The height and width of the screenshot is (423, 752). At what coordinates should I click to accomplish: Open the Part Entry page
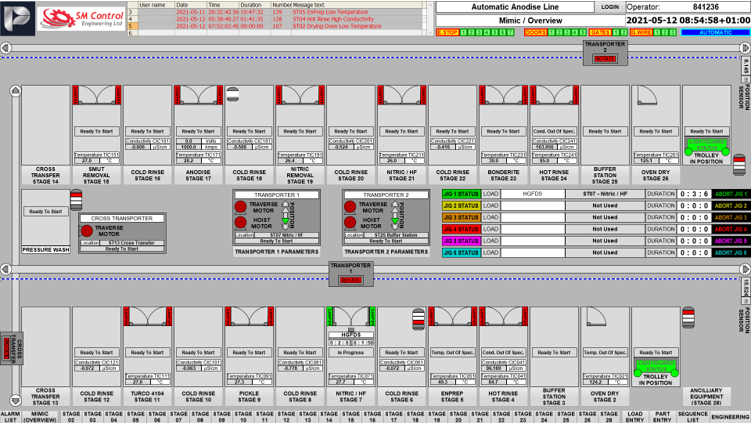[662, 417]
